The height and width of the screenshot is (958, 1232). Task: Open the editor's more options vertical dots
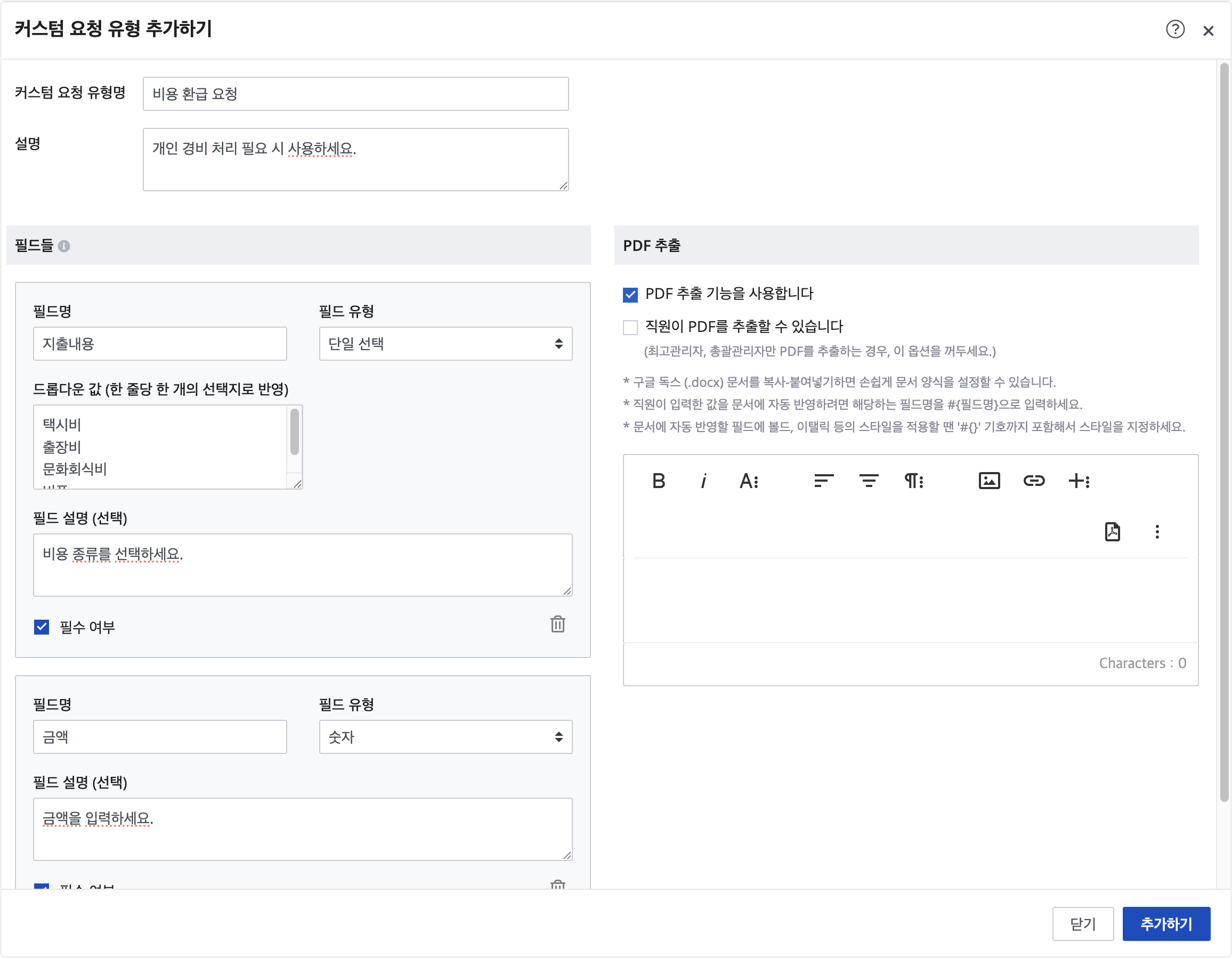coord(1157,531)
